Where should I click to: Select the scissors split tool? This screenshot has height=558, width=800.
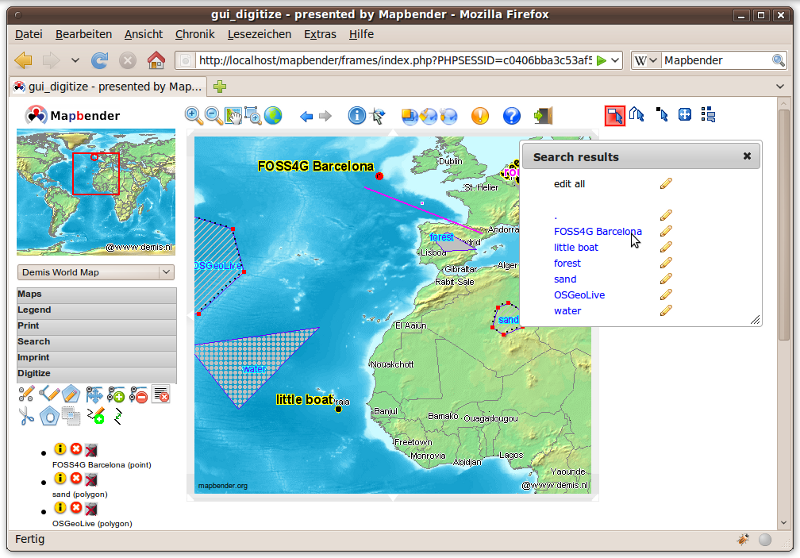(x=26, y=416)
